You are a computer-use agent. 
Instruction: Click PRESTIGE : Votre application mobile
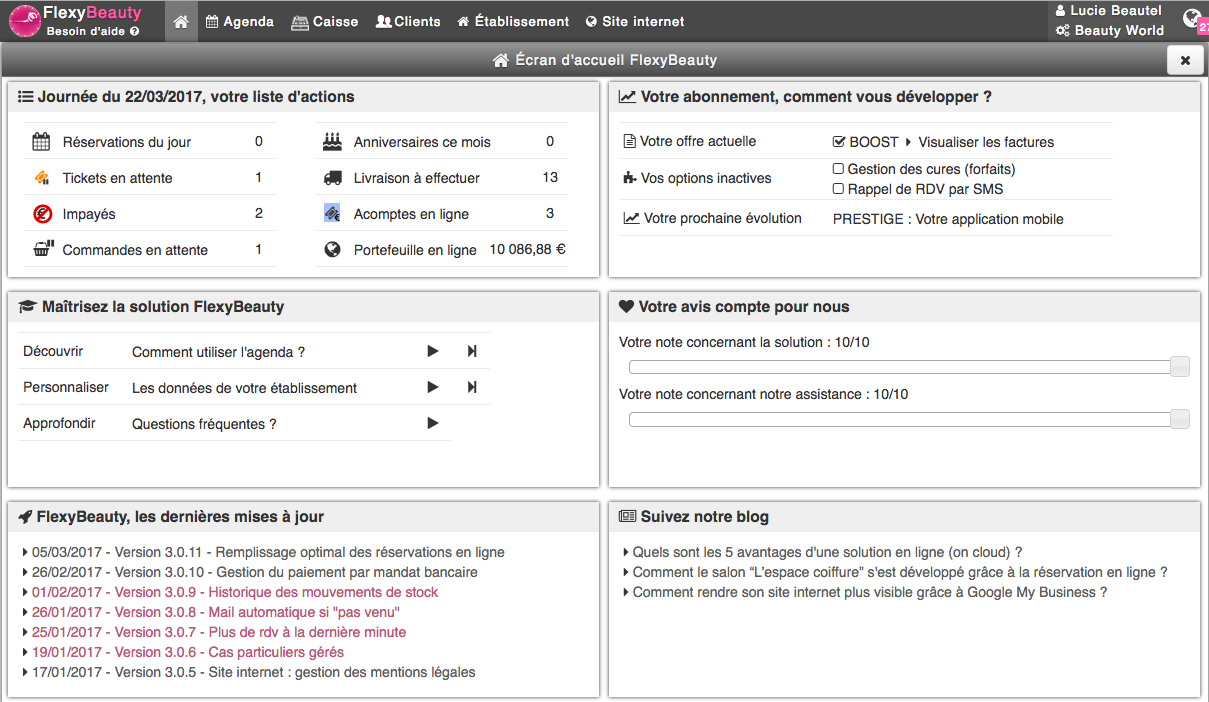948,219
